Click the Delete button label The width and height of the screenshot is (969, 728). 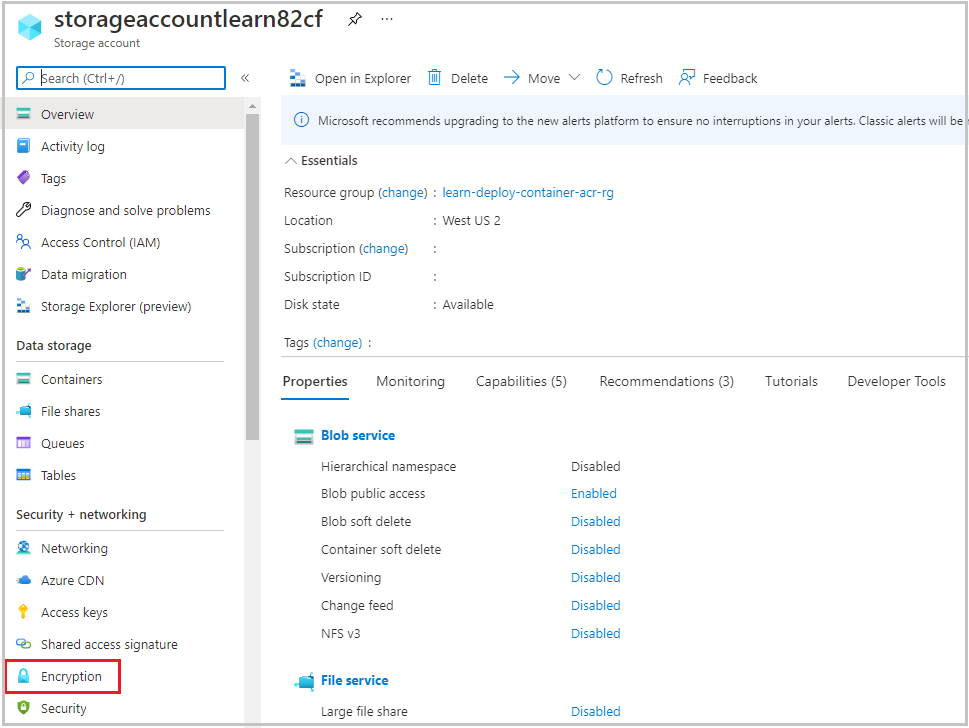(x=469, y=78)
